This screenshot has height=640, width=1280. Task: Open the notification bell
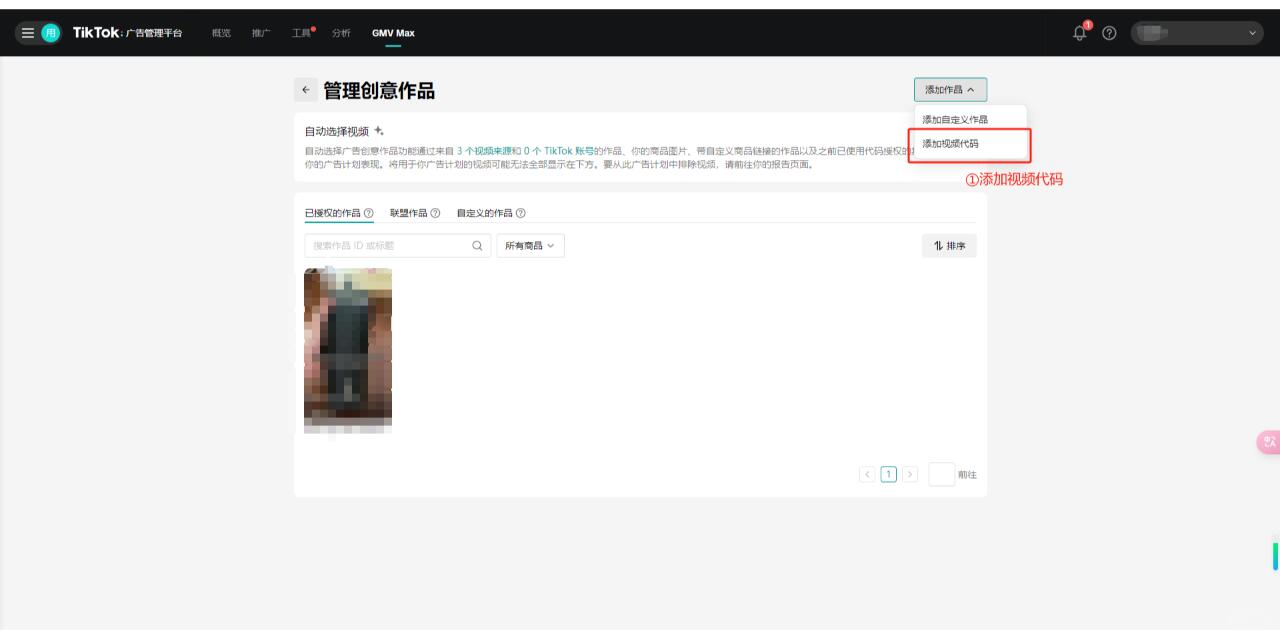pos(1080,33)
